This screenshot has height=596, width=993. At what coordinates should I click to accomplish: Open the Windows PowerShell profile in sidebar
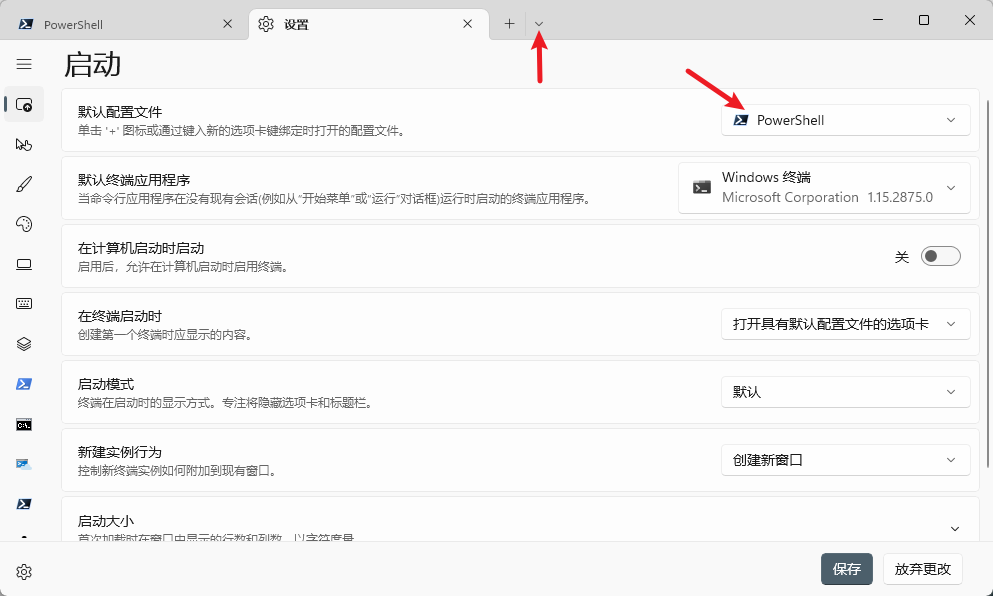tap(24, 384)
